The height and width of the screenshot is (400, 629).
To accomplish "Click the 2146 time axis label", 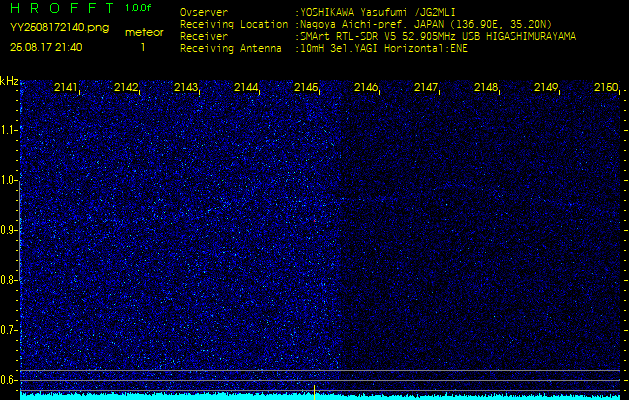I will 365,87.
